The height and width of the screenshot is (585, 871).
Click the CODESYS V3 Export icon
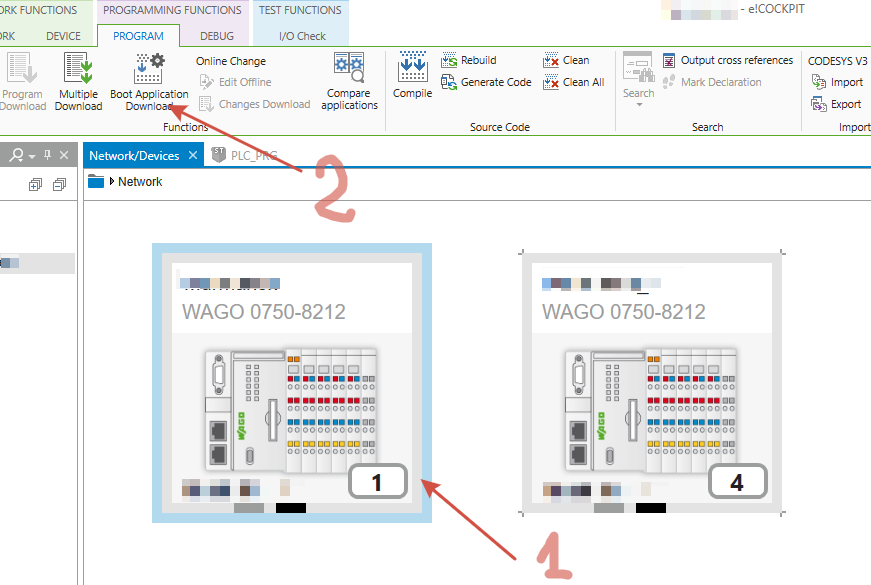click(x=819, y=104)
